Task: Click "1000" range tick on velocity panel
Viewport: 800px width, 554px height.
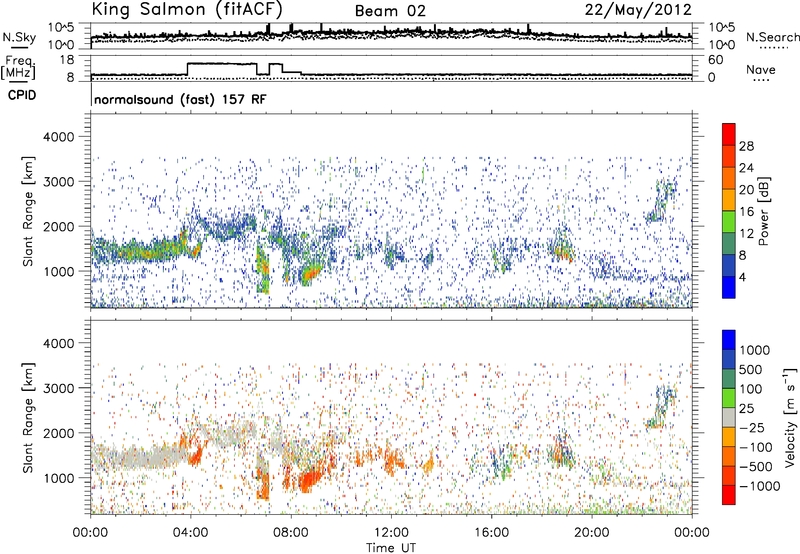Action: pos(58,478)
